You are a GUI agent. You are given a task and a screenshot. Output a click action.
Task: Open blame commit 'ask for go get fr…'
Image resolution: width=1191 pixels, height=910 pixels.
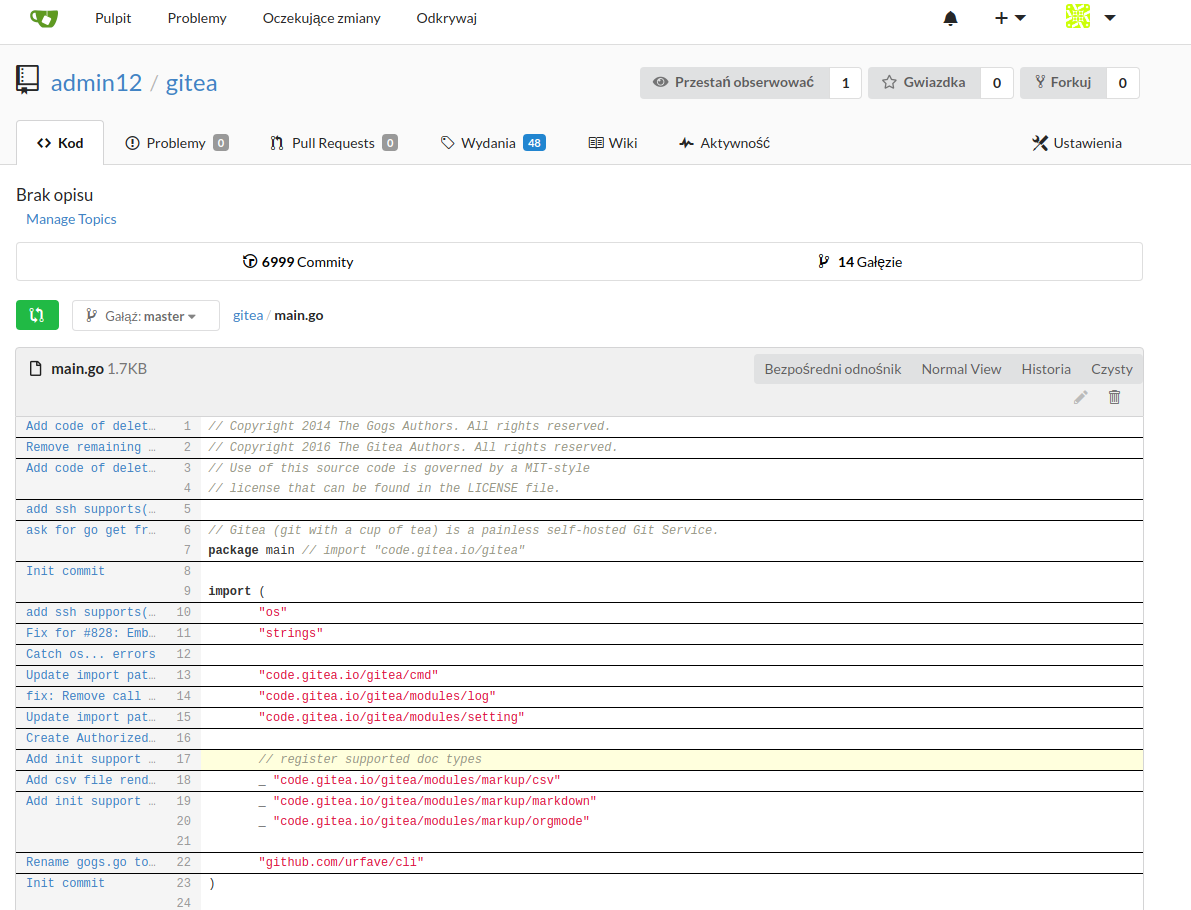[90, 530]
